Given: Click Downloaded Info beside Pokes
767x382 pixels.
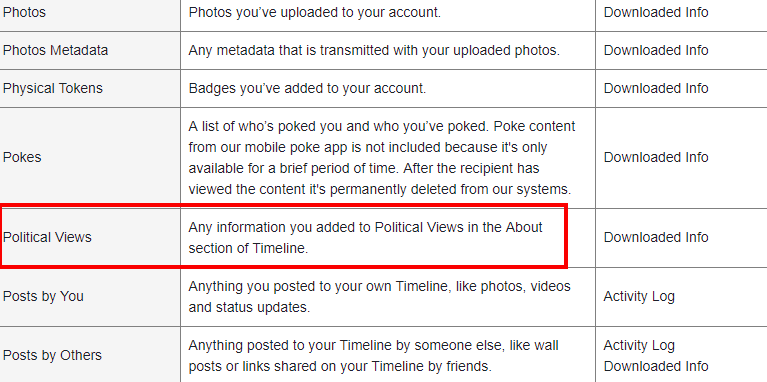Looking at the screenshot, I should point(656,157).
